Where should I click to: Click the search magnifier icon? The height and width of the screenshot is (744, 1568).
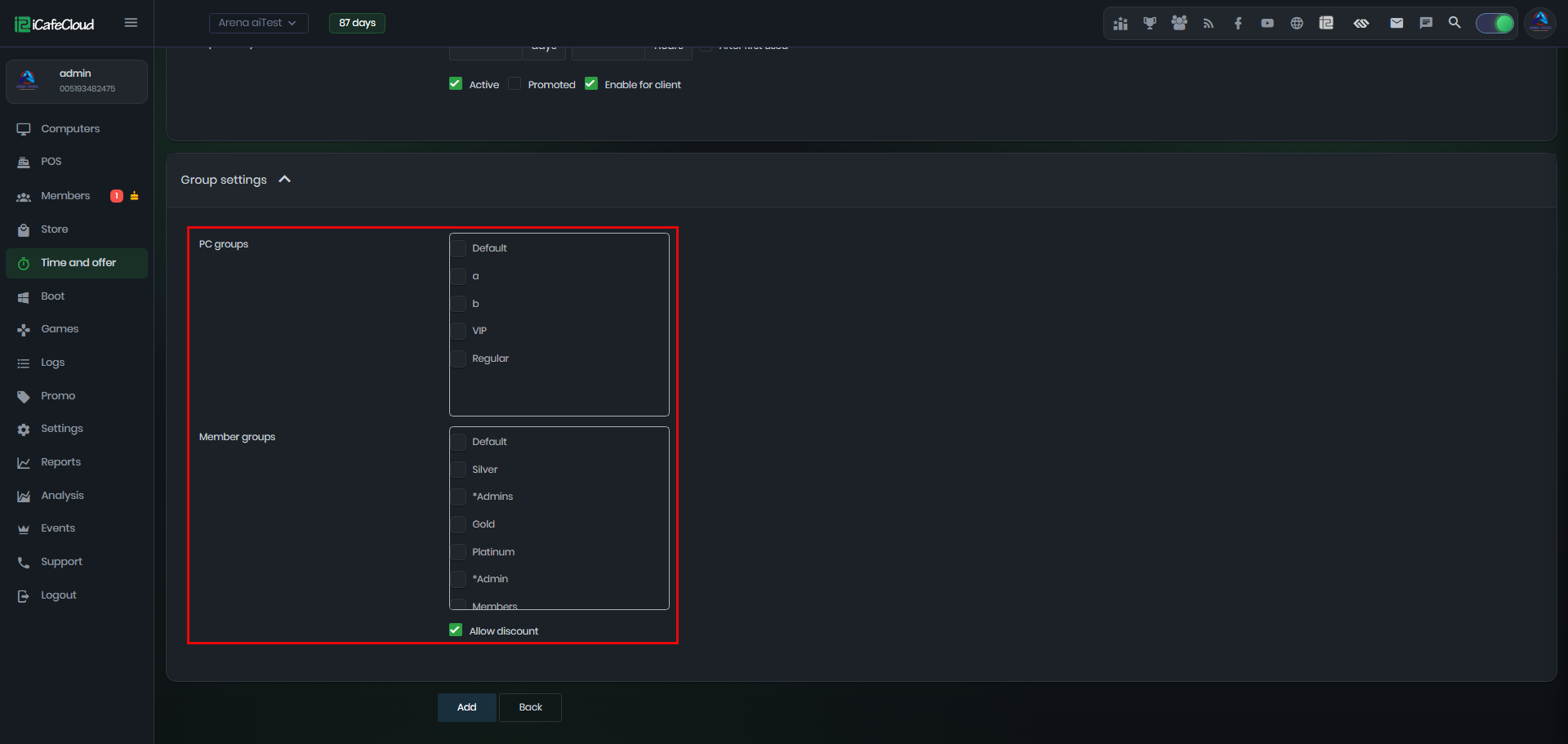tap(1454, 23)
